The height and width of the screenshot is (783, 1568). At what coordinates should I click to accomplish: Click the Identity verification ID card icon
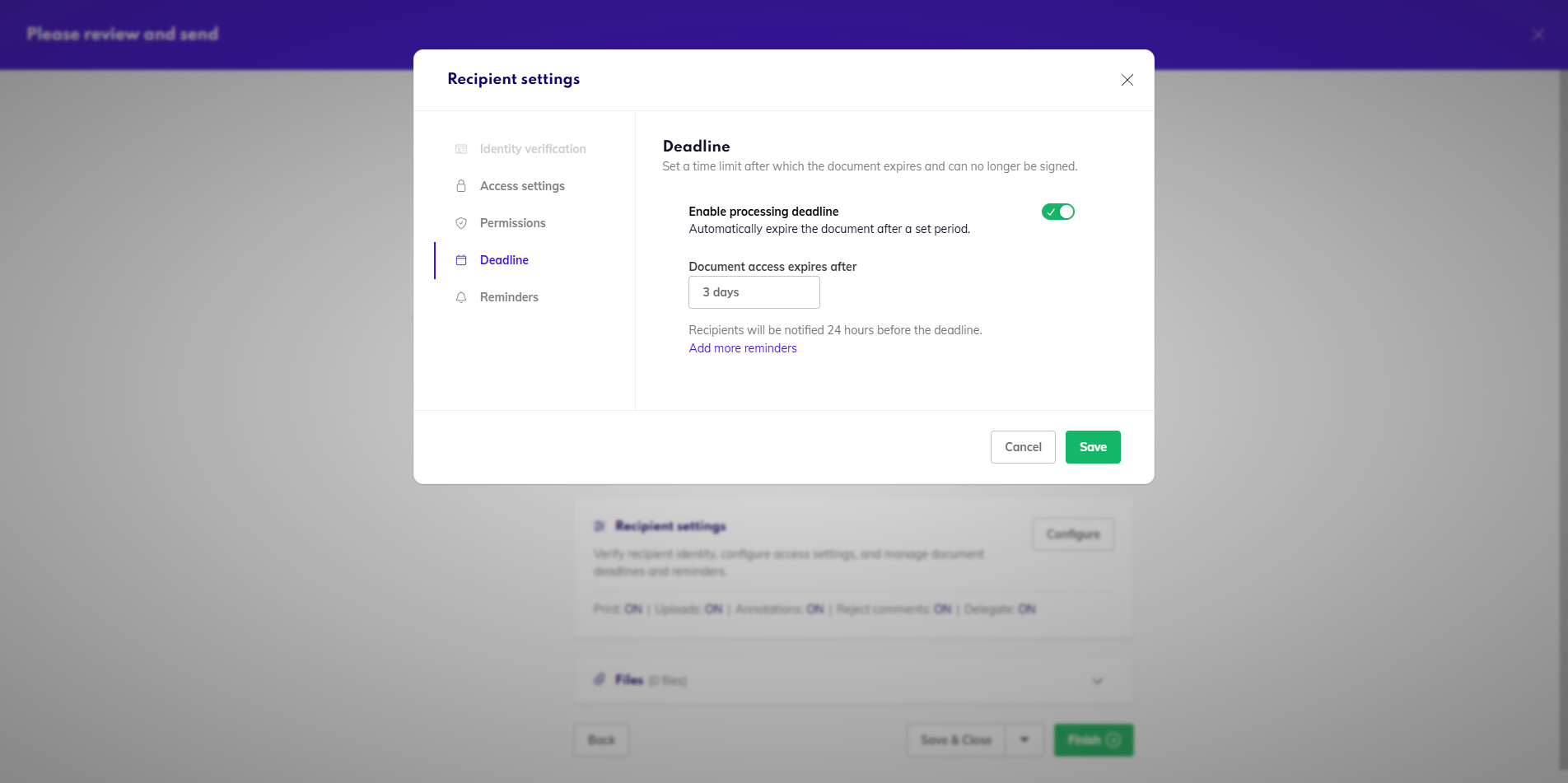click(461, 149)
